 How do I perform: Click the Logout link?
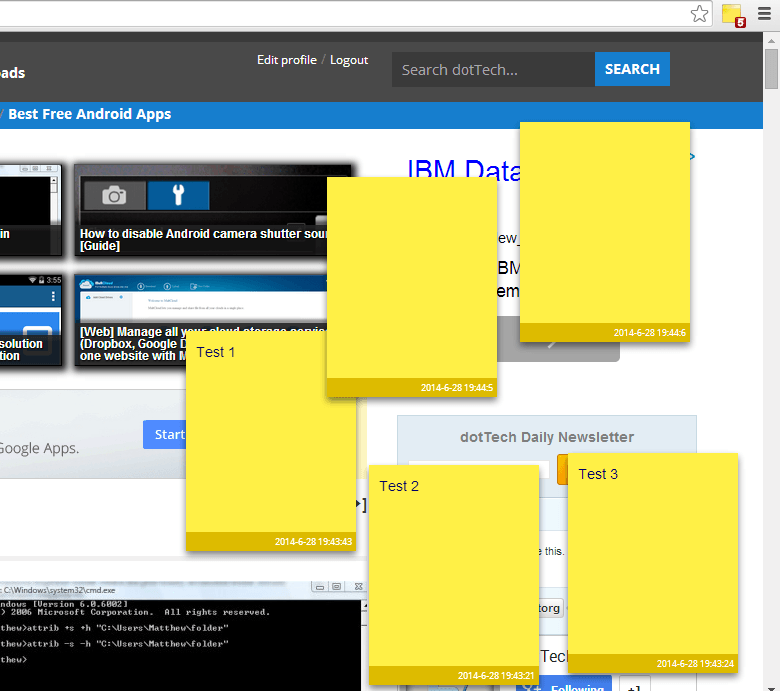pos(349,60)
